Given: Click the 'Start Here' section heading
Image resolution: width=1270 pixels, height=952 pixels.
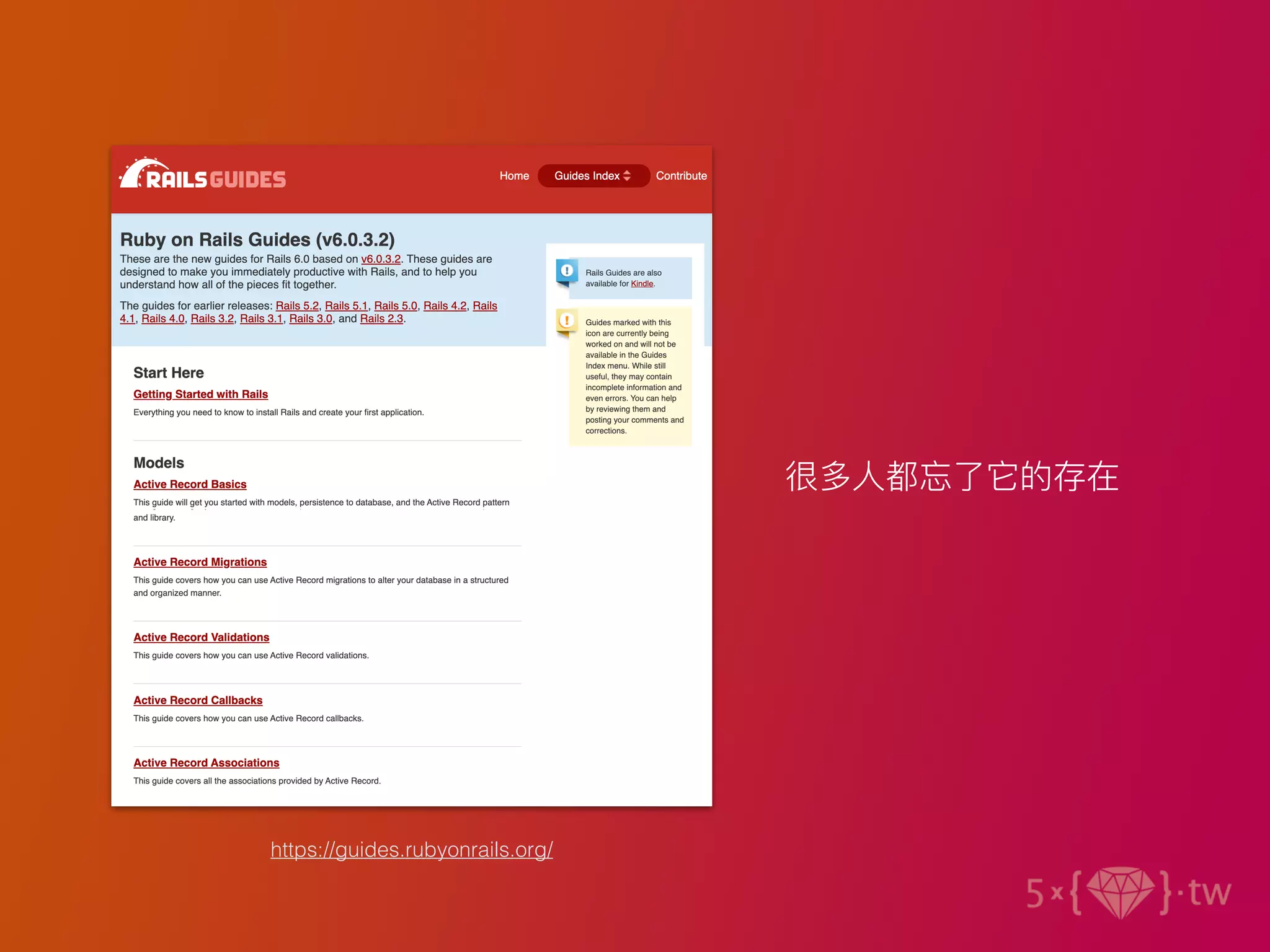Looking at the screenshot, I should pyautogui.click(x=169, y=372).
